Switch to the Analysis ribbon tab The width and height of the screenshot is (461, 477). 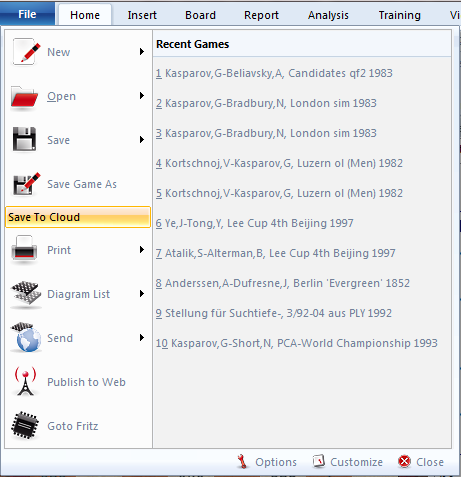(x=328, y=15)
